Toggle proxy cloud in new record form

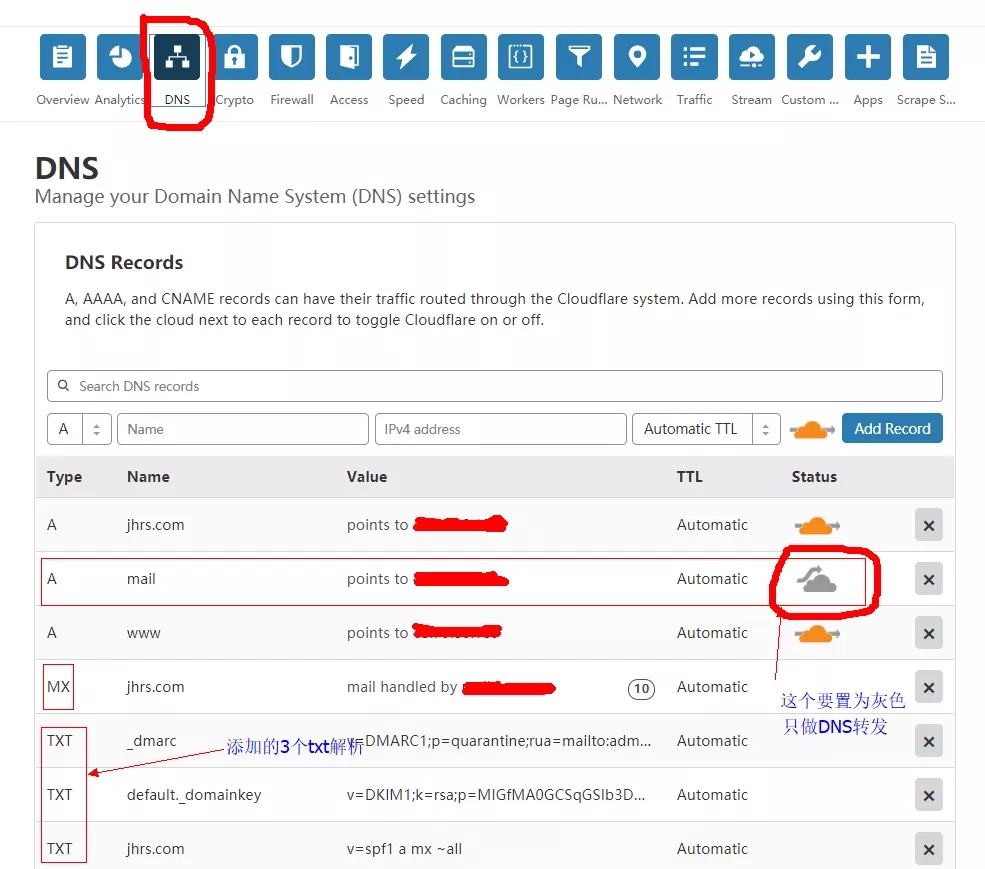click(x=812, y=430)
